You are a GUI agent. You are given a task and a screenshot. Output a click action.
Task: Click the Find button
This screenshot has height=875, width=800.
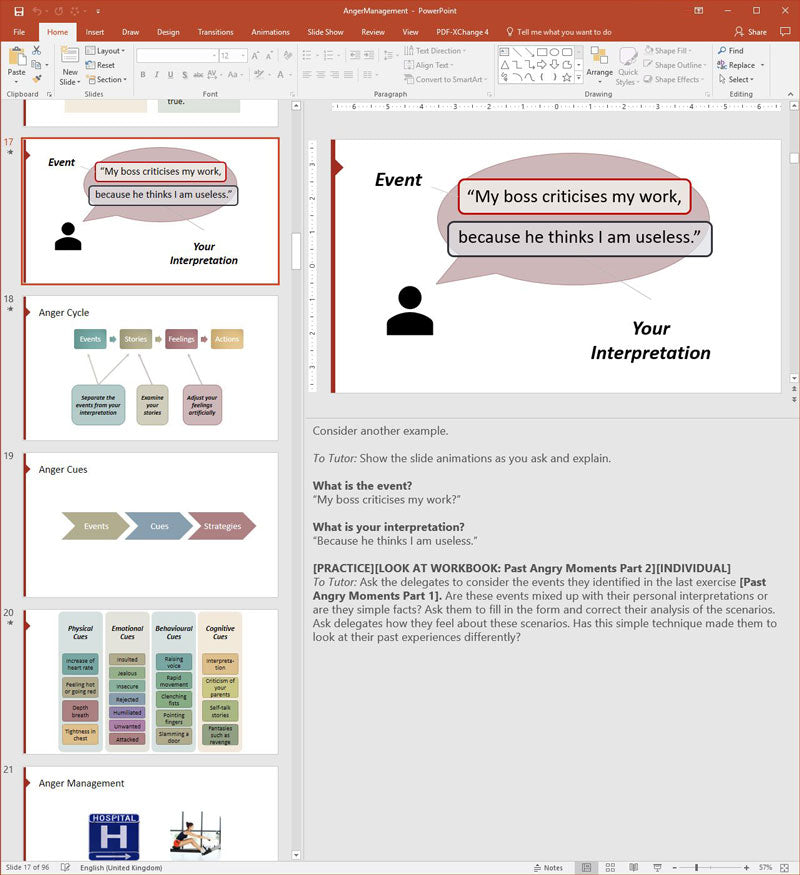point(731,51)
